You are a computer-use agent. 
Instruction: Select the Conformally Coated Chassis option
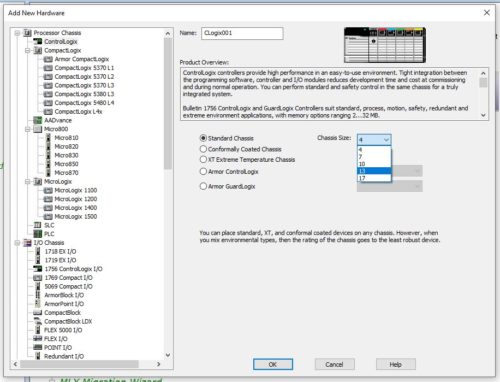240,149
